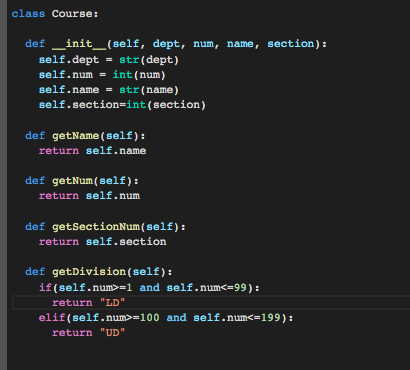The height and width of the screenshot is (370, 410).
Task: Click the 'if(self.num>=1 and self.num<=99):' line
Action: click(149, 287)
